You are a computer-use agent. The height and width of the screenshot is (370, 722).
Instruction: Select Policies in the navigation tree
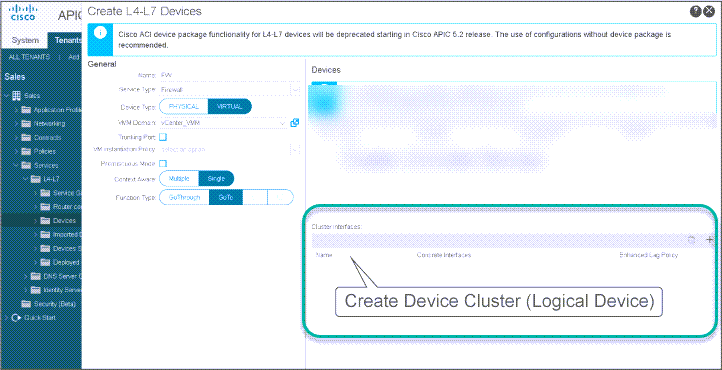pos(45,151)
